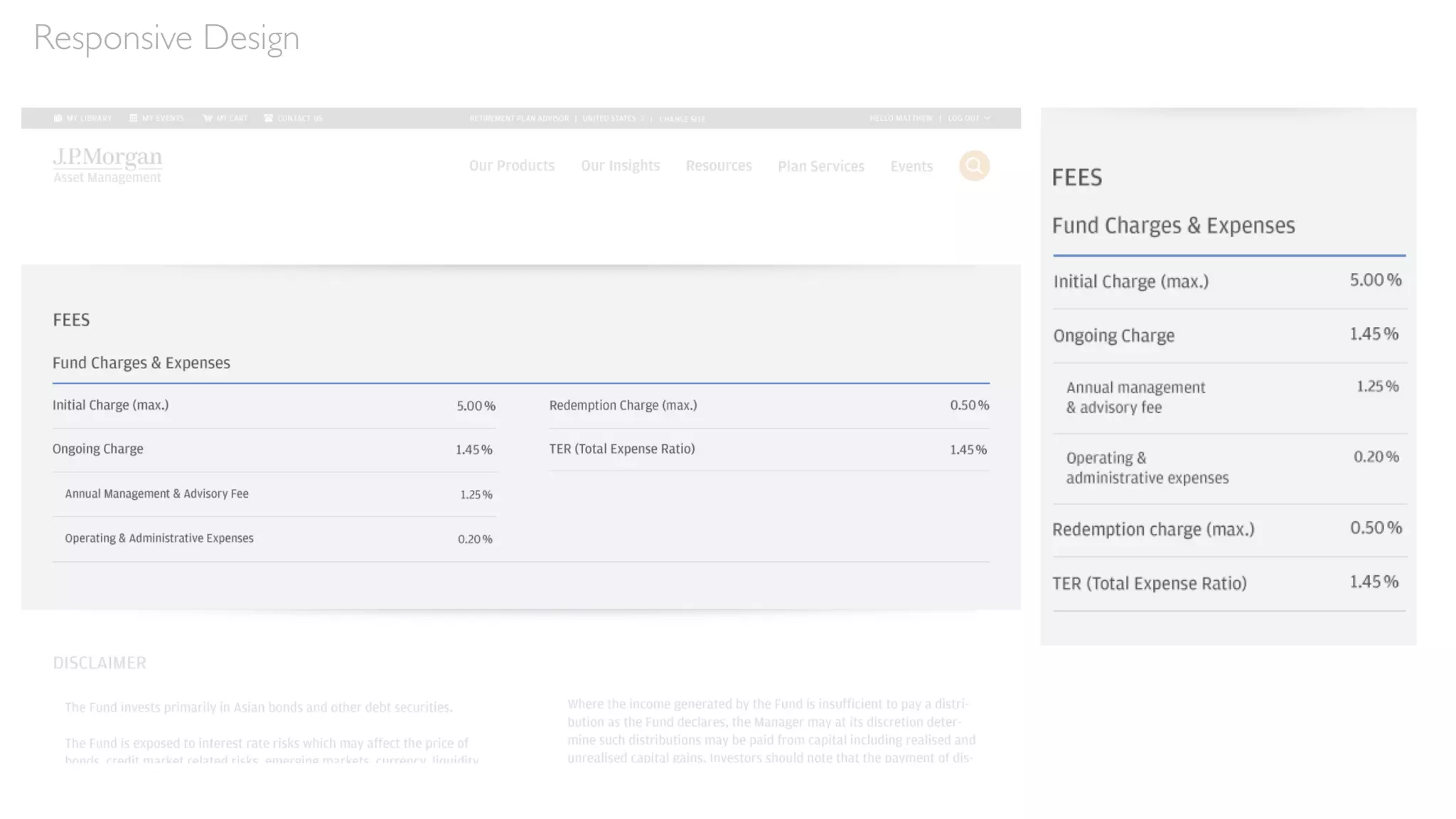The image size is (1456, 819).
Task: Open the Our Insights menu
Action: (x=620, y=166)
